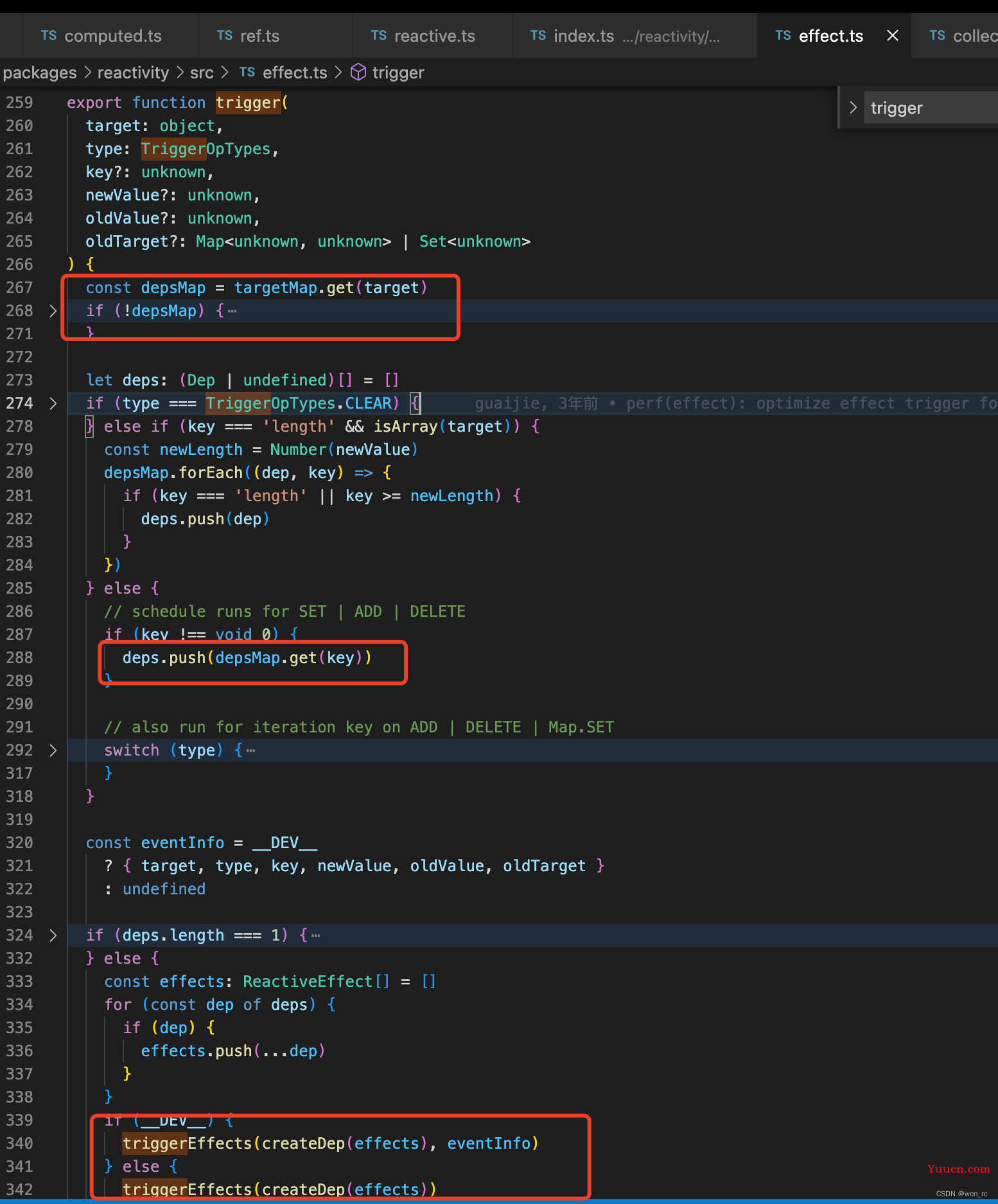Click effects.push on line 336
Image resolution: width=998 pixels, height=1204 pixels.
tap(196, 1051)
